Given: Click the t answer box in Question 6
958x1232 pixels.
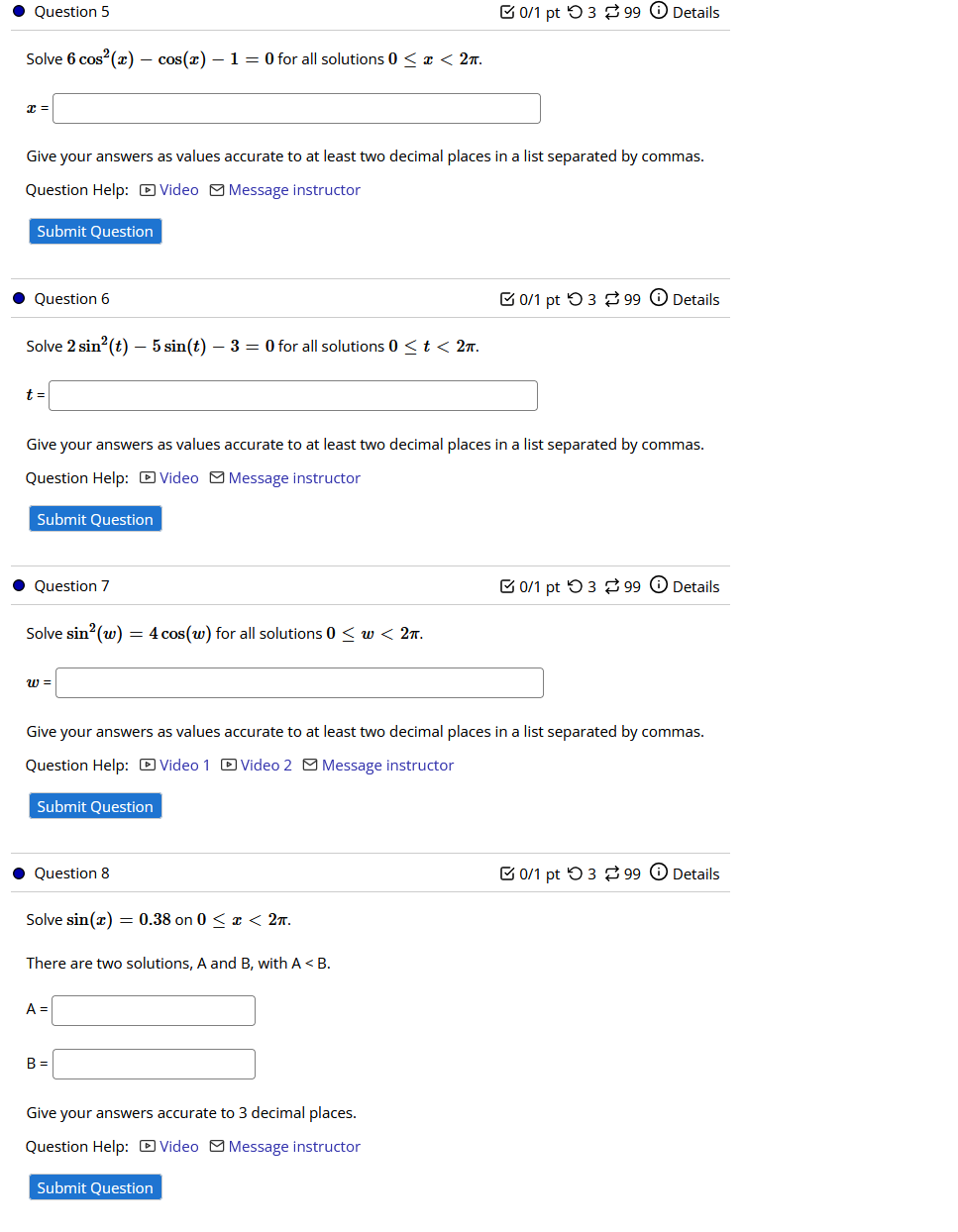Looking at the screenshot, I should pos(293,395).
